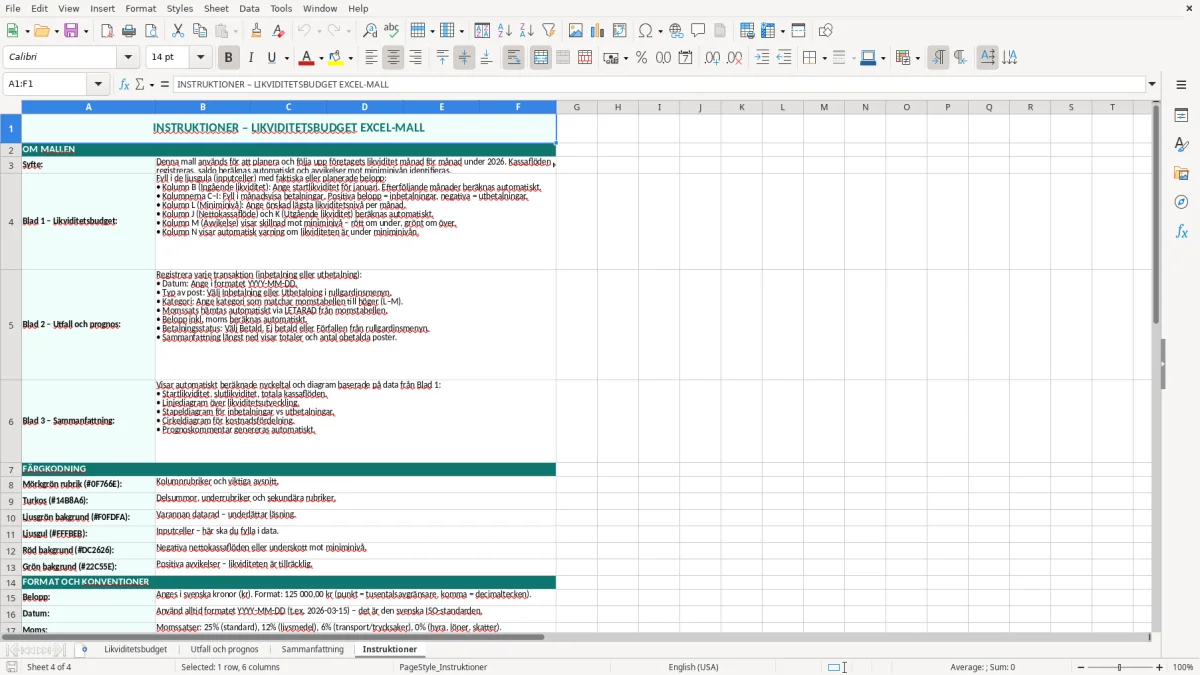Click the 100% zoom level
Screen dimensions: 1200x675
click(1183, 667)
